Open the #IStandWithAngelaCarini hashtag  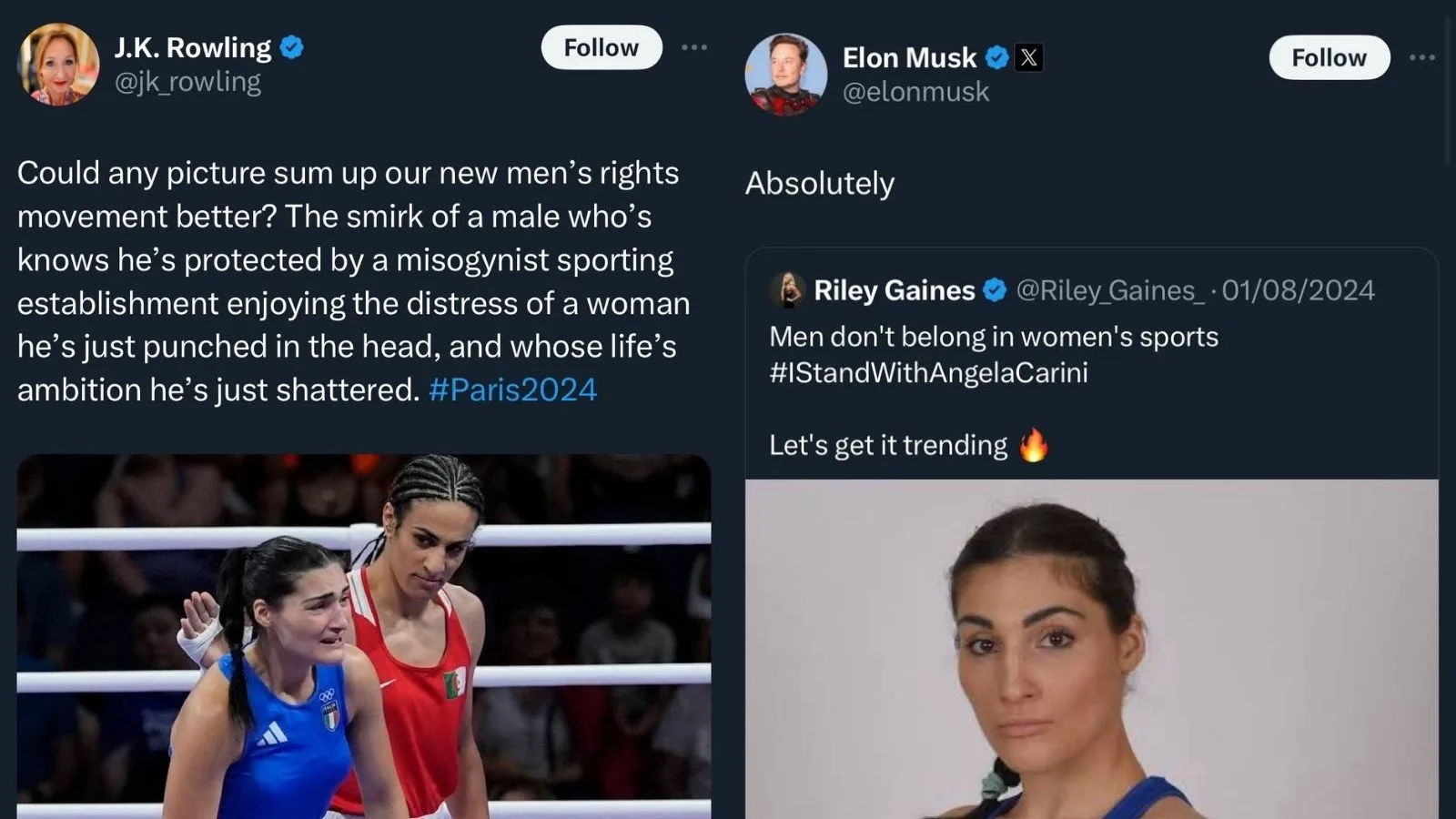coord(928,372)
